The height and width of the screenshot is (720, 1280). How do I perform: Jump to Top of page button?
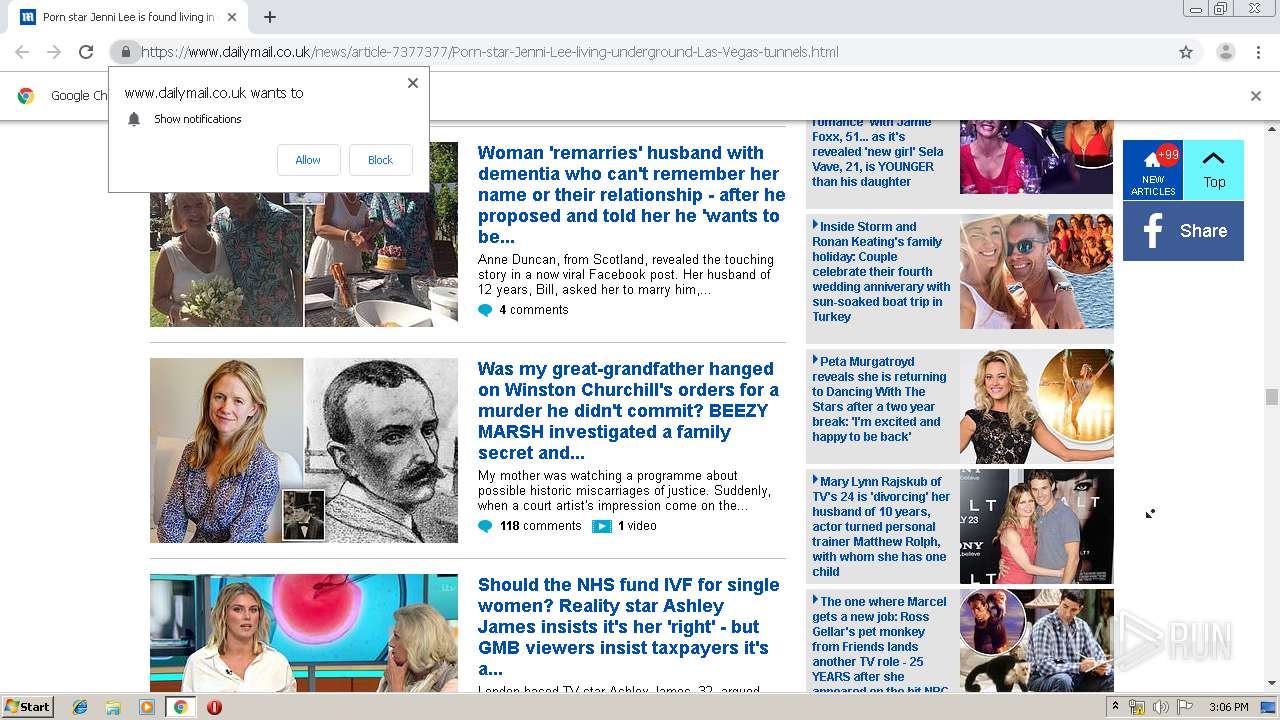1214,170
